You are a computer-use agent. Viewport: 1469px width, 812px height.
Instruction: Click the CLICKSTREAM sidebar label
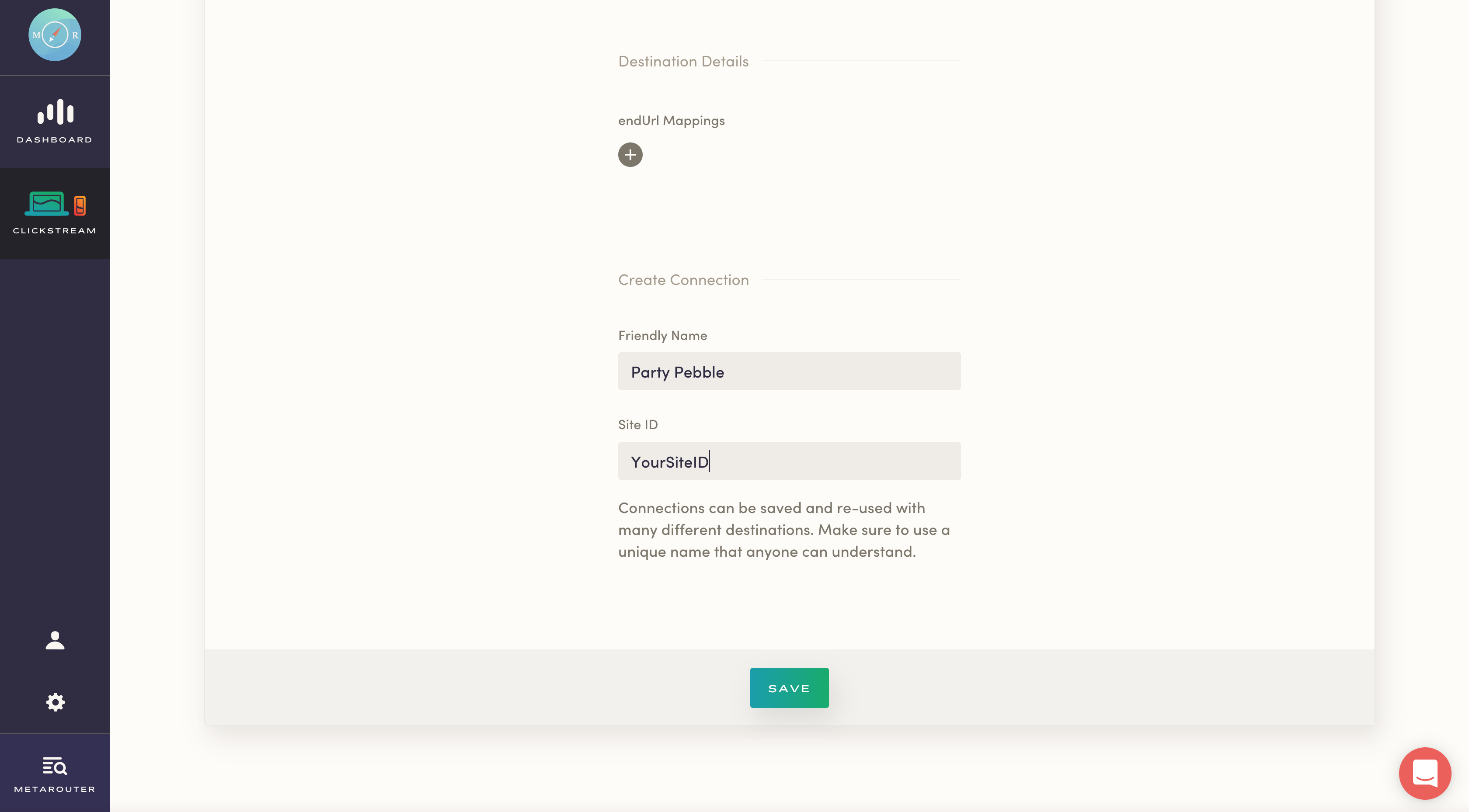55,230
